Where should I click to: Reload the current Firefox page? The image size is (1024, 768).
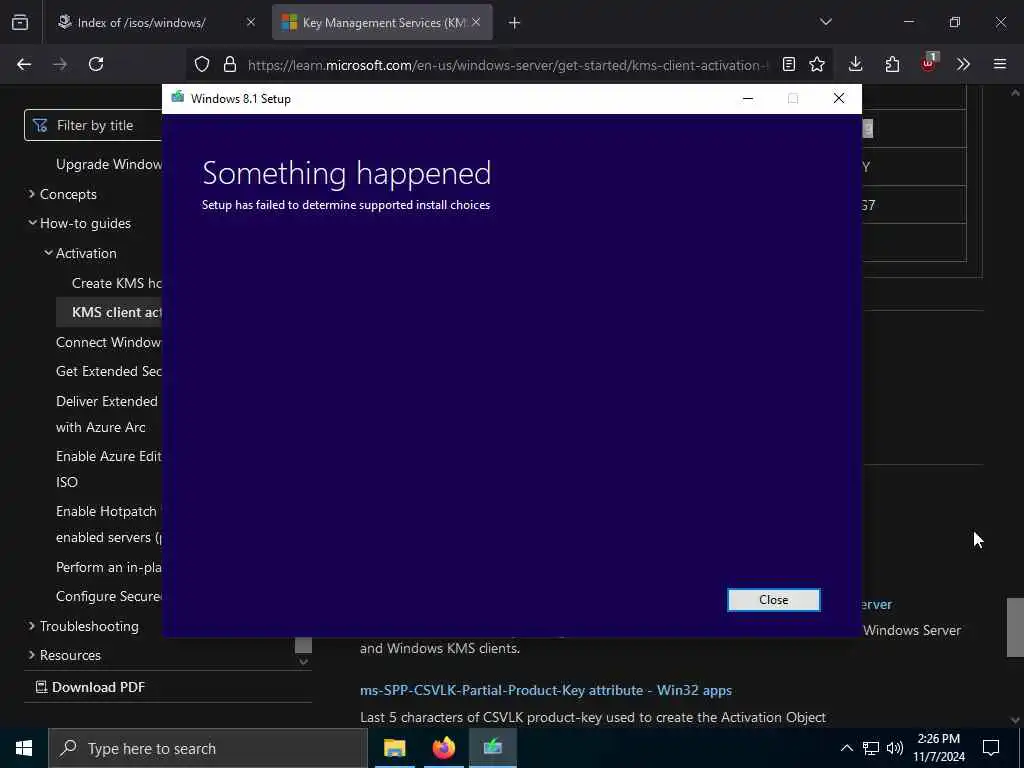click(x=96, y=64)
